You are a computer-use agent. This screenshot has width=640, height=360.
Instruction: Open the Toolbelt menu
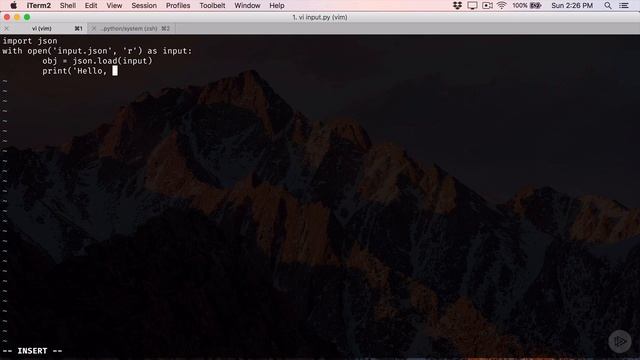[212, 5]
